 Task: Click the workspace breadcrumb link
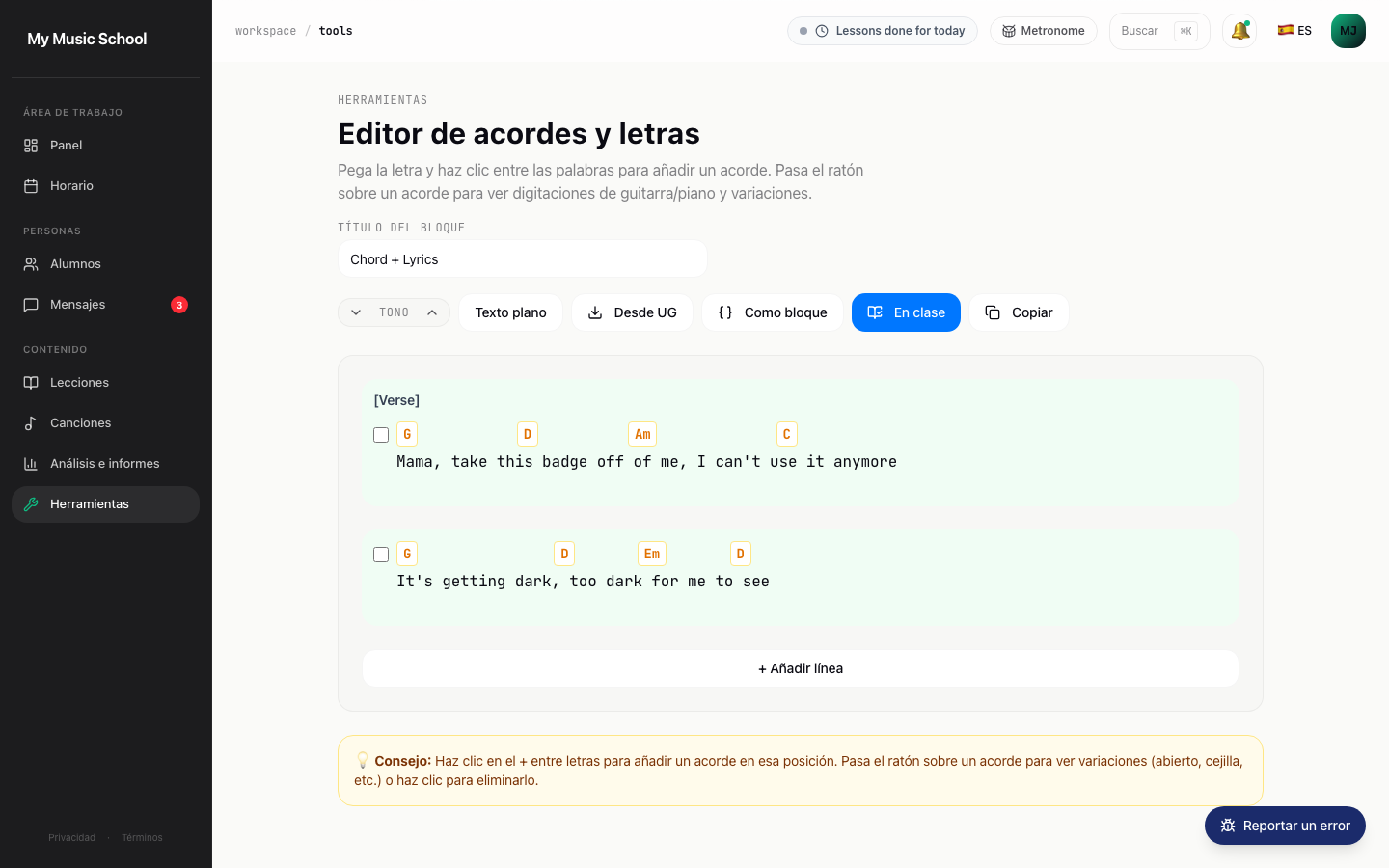[x=265, y=31]
